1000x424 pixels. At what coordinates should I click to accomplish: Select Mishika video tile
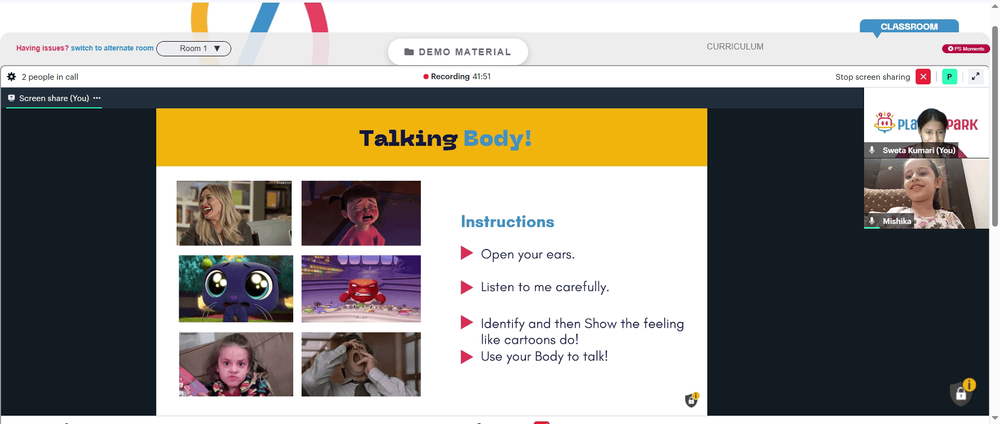[x=927, y=194]
